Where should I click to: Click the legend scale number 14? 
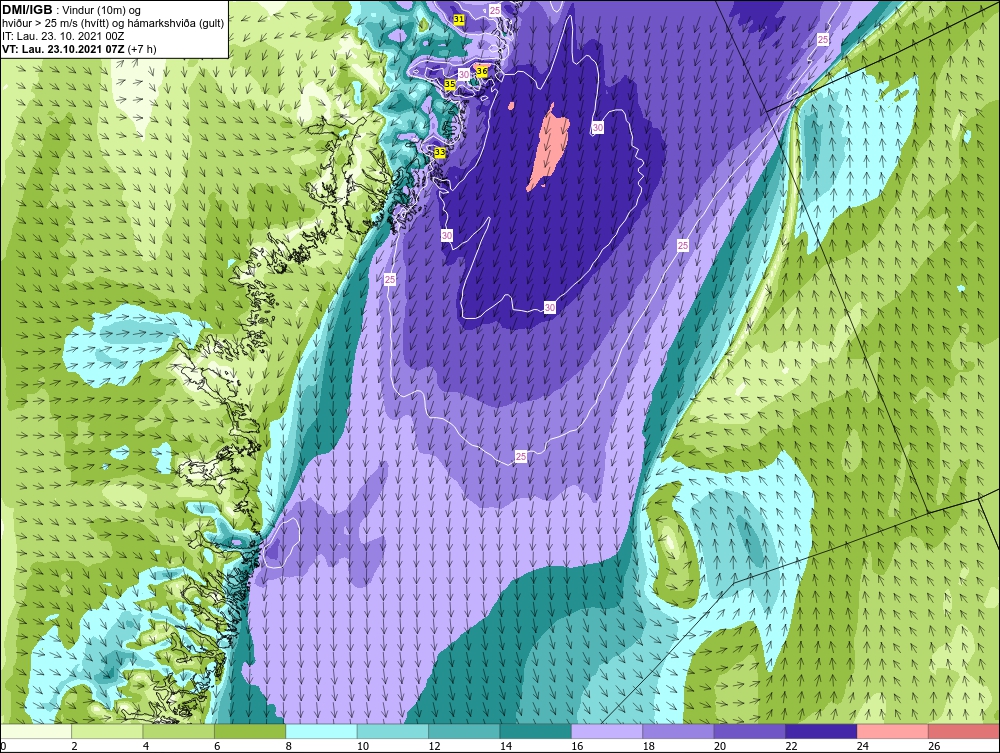point(506,746)
